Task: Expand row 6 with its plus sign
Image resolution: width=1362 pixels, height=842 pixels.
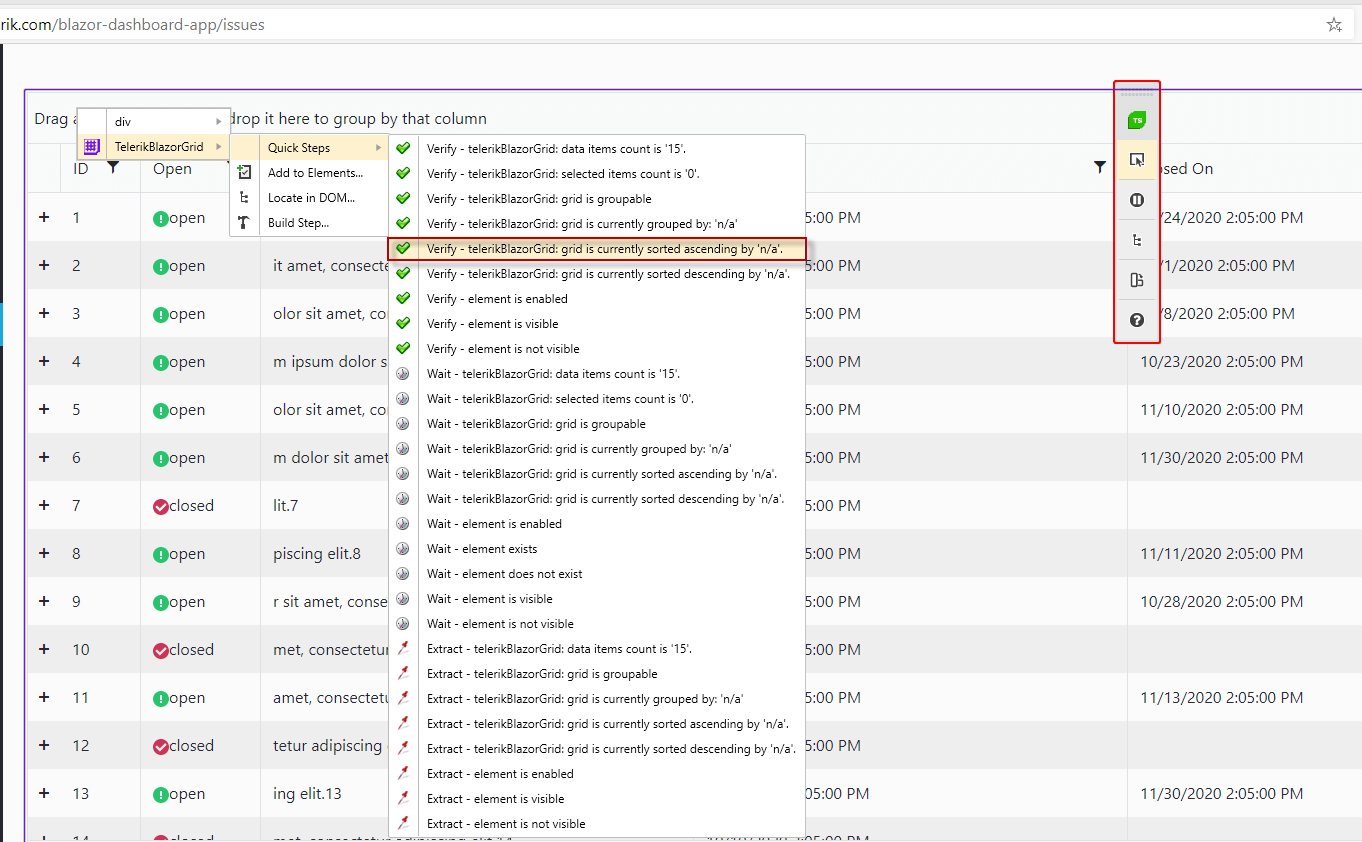Action: [x=44, y=457]
